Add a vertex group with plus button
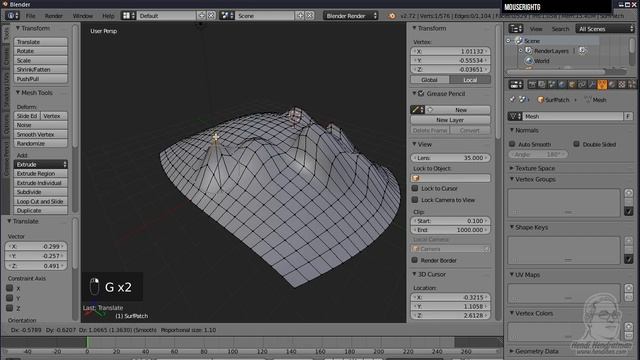Viewport: 640px width, 360px height. tap(629, 193)
